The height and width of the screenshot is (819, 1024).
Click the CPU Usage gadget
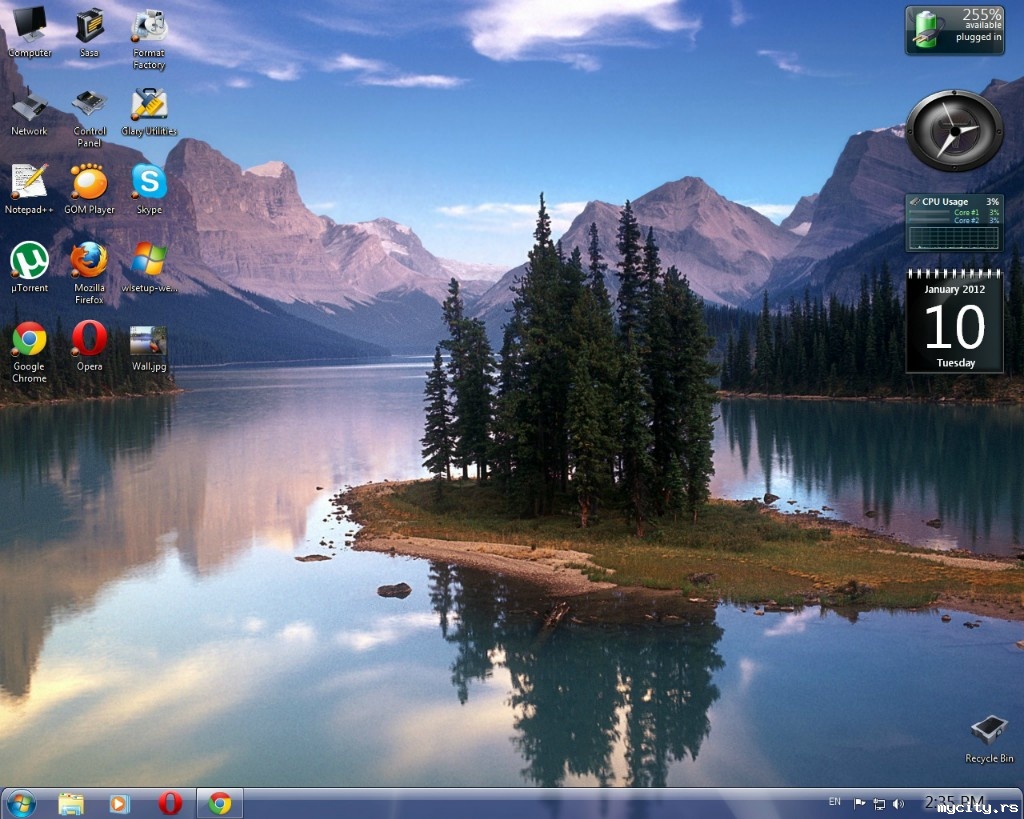(x=955, y=223)
